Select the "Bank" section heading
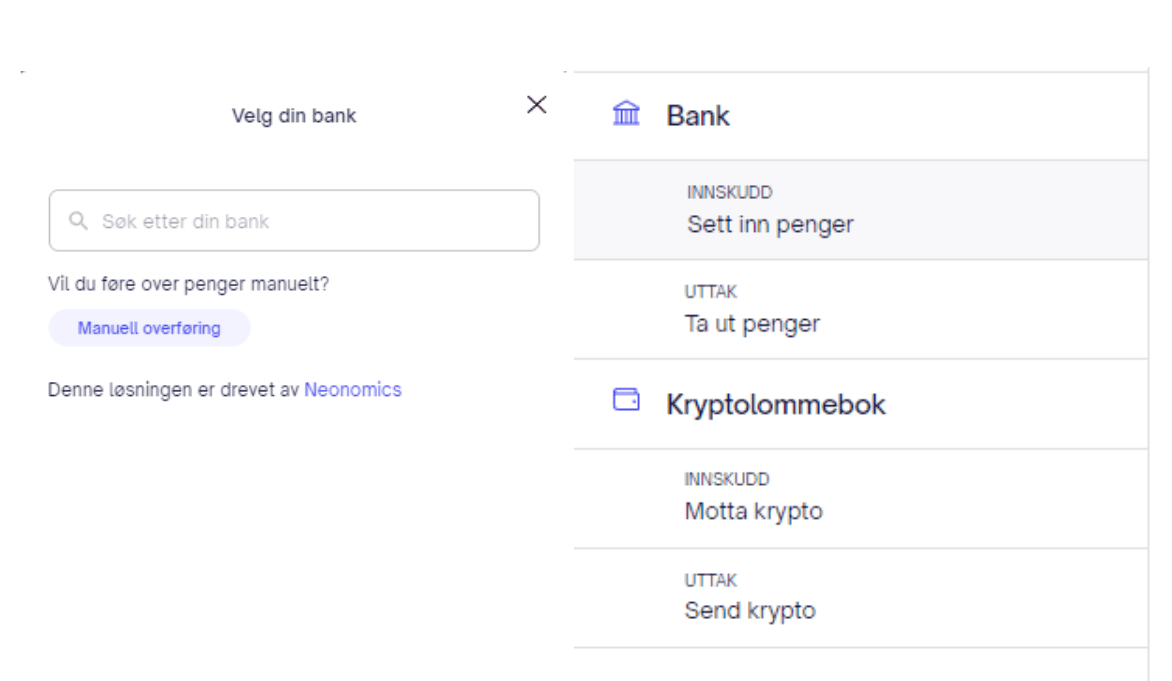The width and height of the screenshot is (1172, 681). pos(698,116)
